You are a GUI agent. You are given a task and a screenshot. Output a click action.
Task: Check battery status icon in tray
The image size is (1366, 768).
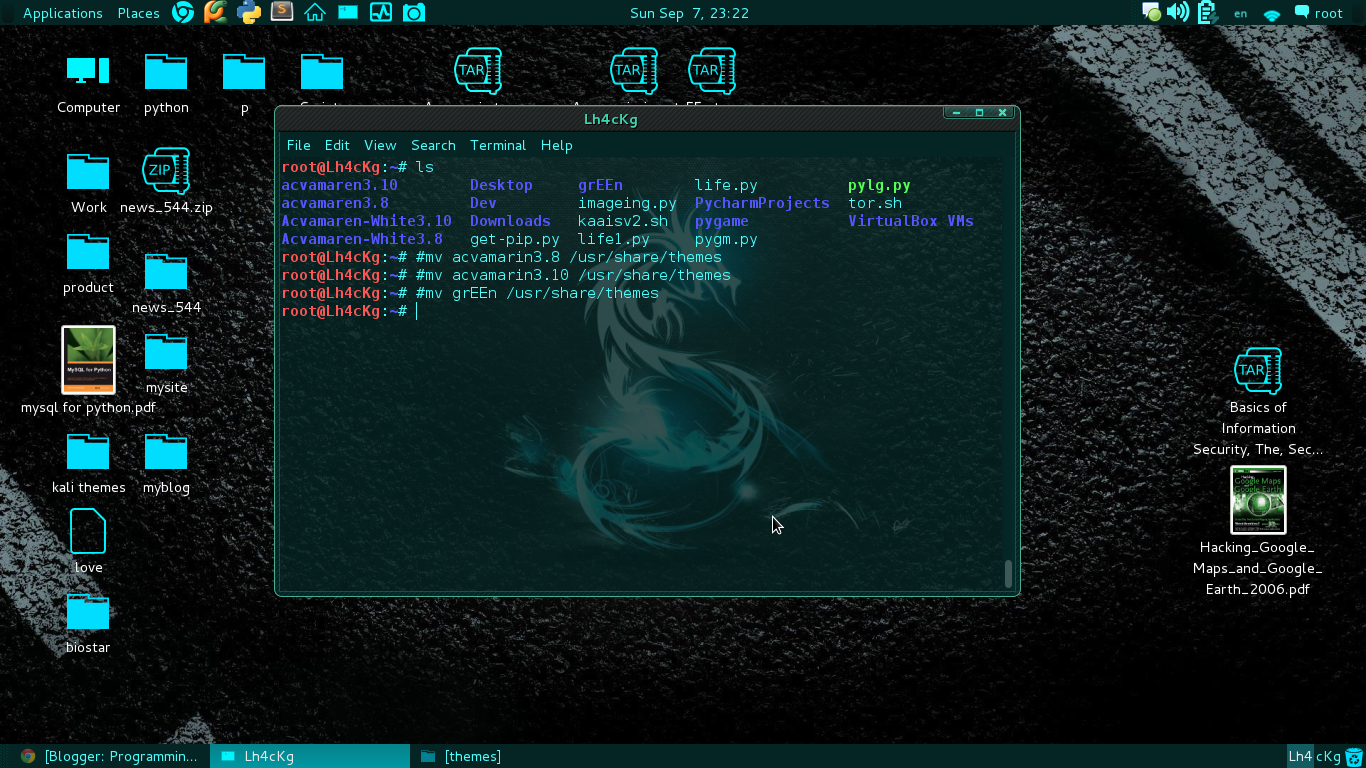point(1207,12)
